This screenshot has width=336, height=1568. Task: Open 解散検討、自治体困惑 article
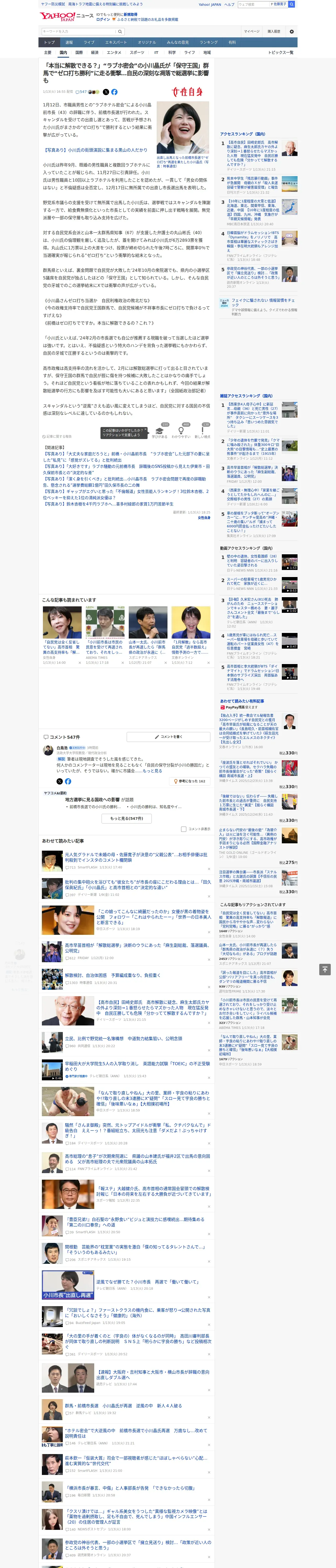pos(113,975)
